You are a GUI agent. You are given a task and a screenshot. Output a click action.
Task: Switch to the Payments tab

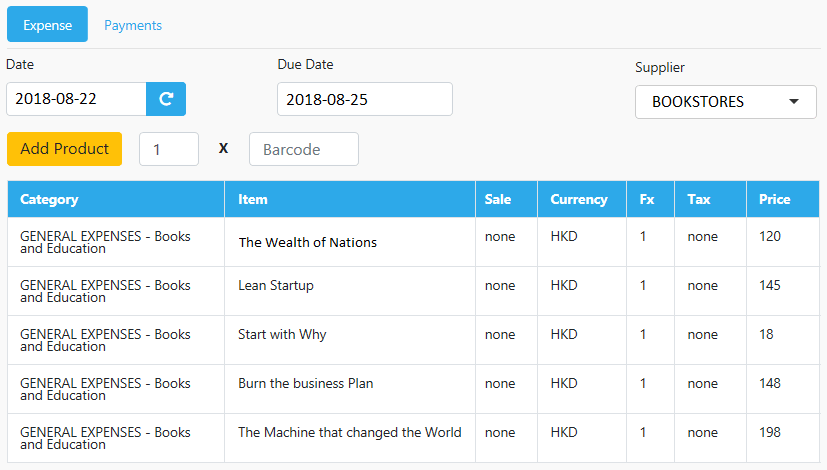click(133, 25)
